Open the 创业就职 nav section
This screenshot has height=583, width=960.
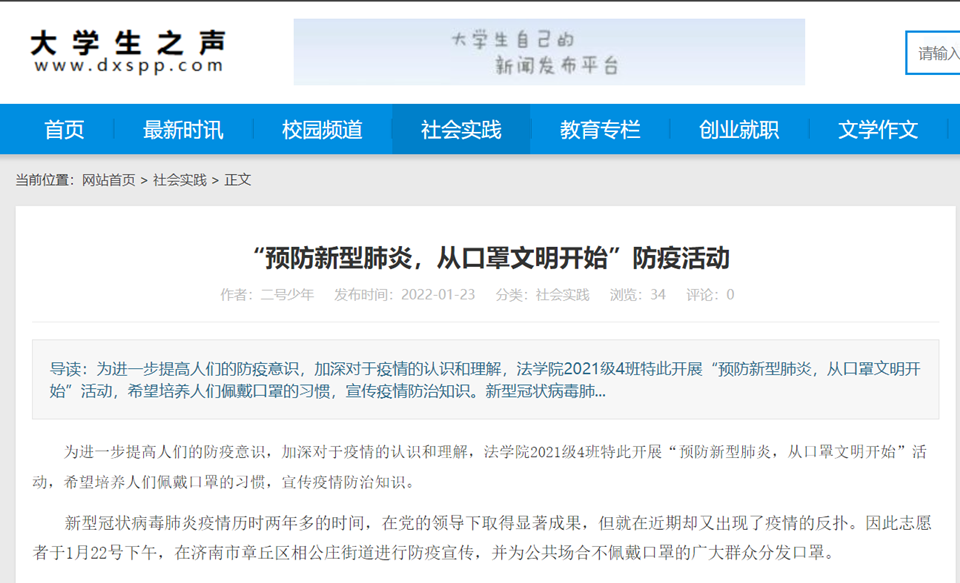pos(739,130)
